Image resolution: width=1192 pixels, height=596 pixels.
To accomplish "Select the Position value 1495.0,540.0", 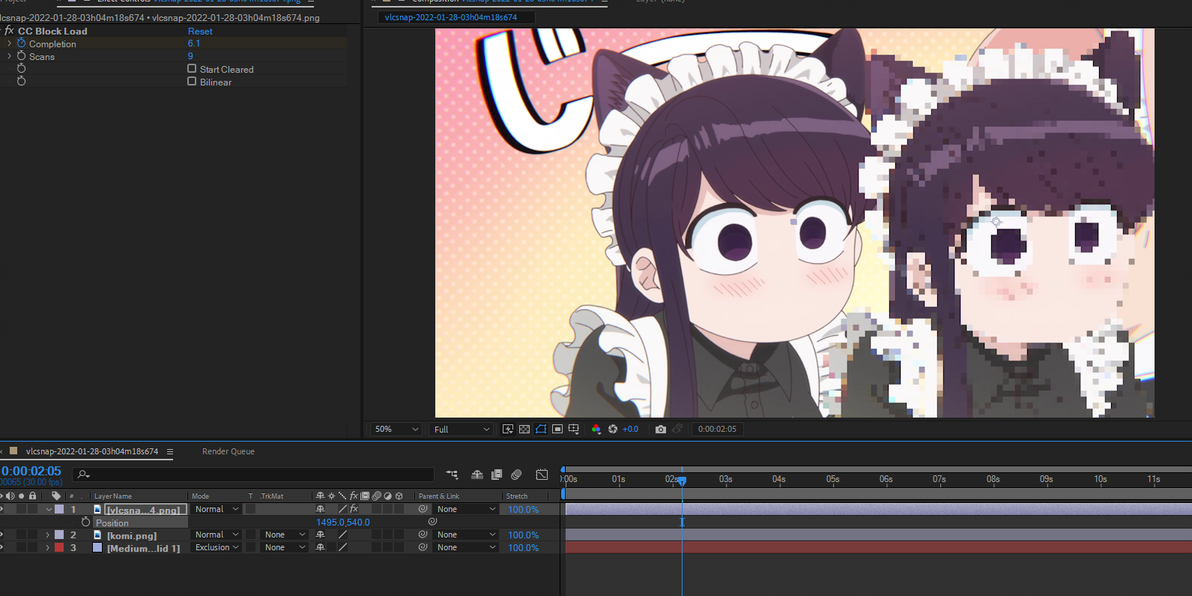I will click(343, 522).
